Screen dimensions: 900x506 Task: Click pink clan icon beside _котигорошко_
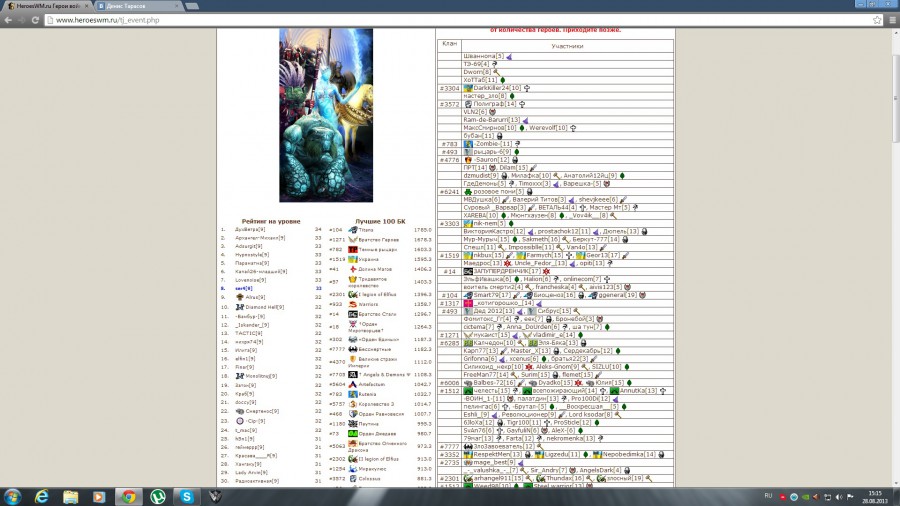[x=468, y=303]
